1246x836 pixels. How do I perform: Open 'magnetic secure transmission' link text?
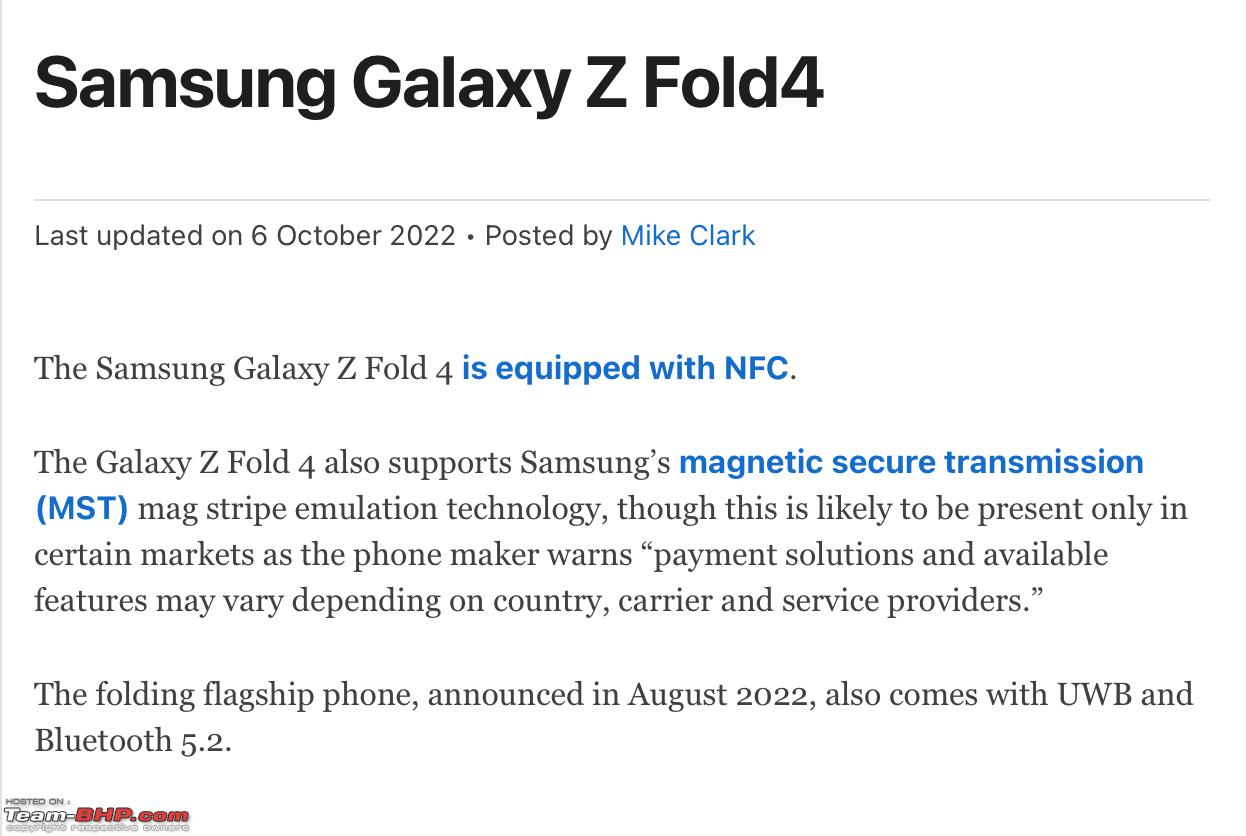tap(911, 463)
